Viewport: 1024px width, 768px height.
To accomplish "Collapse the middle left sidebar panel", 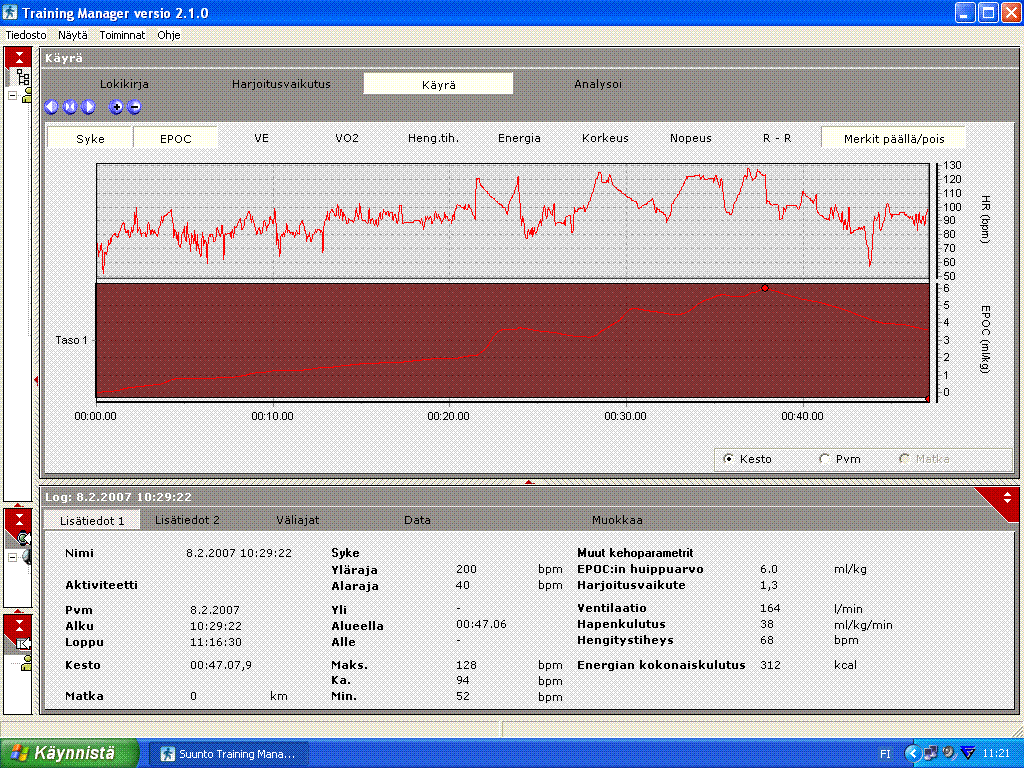I will click(19, 519).
